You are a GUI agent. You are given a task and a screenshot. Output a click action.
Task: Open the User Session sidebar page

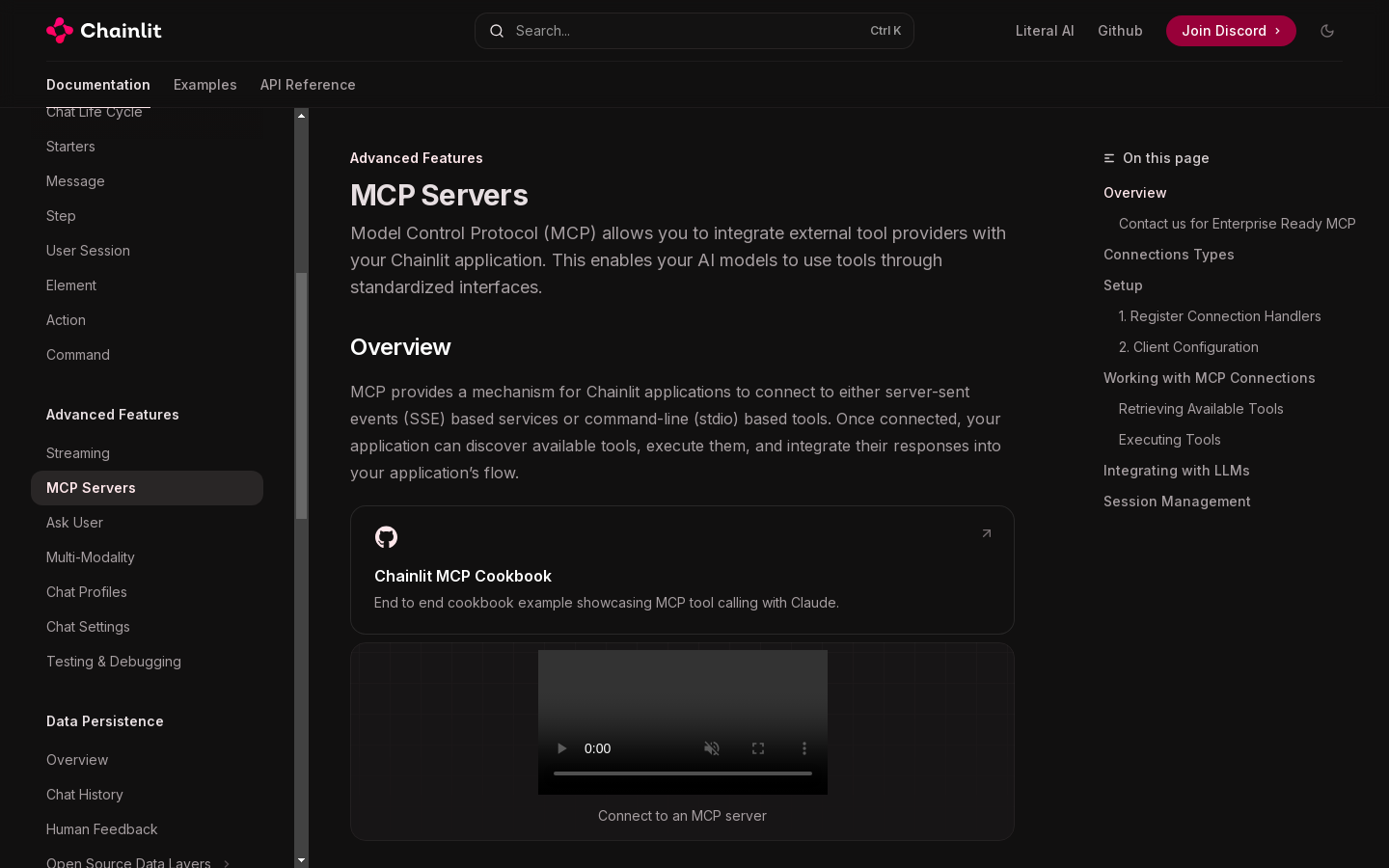pyautogui.click(x=147, y=251)
